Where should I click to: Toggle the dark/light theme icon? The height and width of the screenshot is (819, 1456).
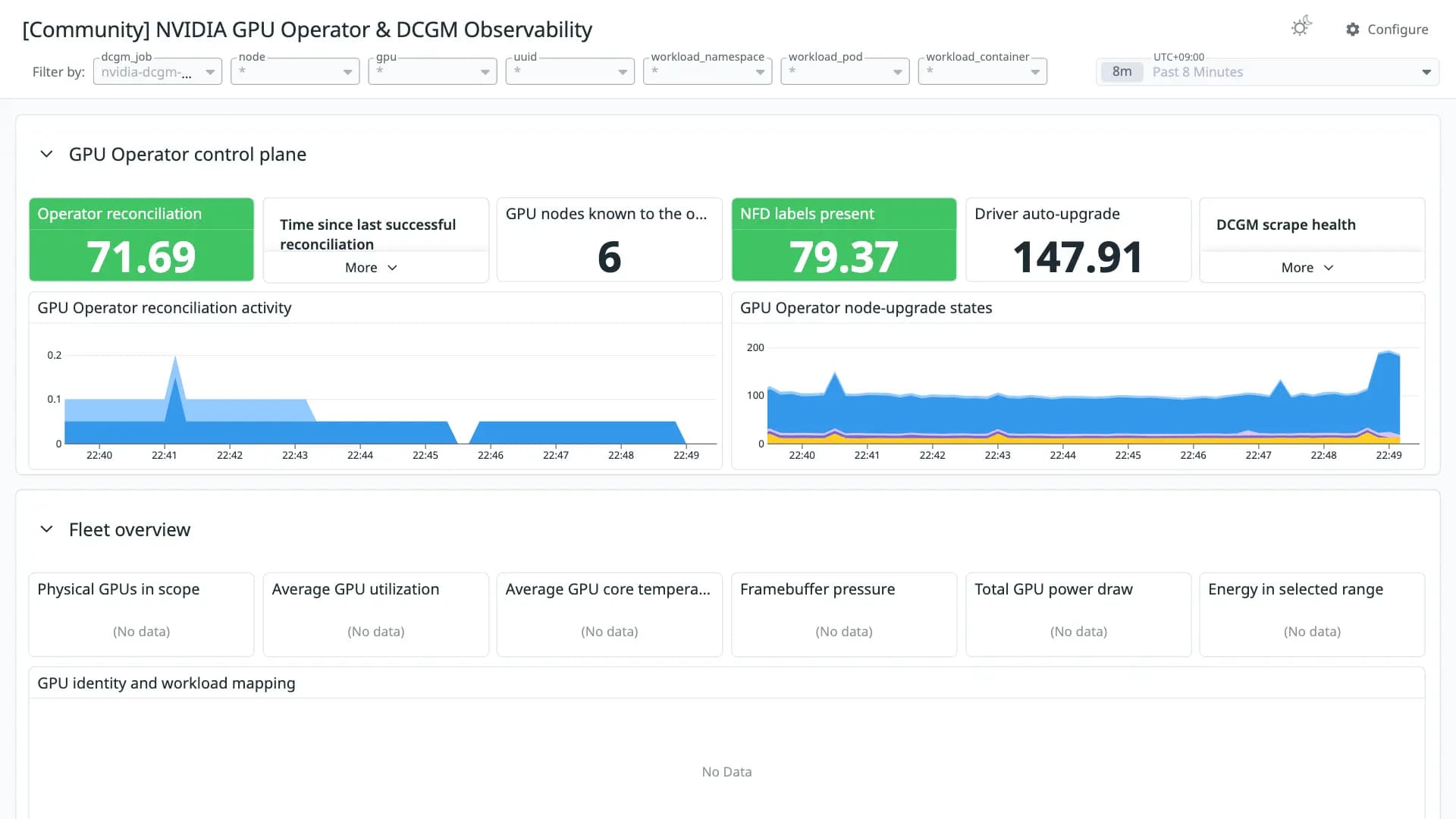tap(1301, 27)
